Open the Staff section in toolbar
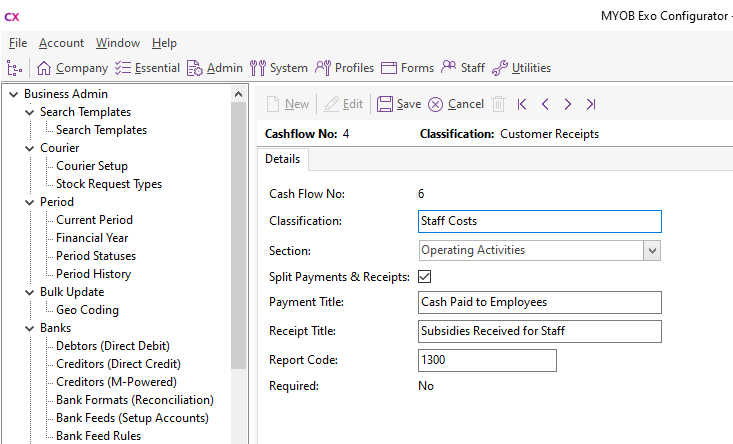The width and height of the screenshot is (733, 444). (x=449, y=68)
